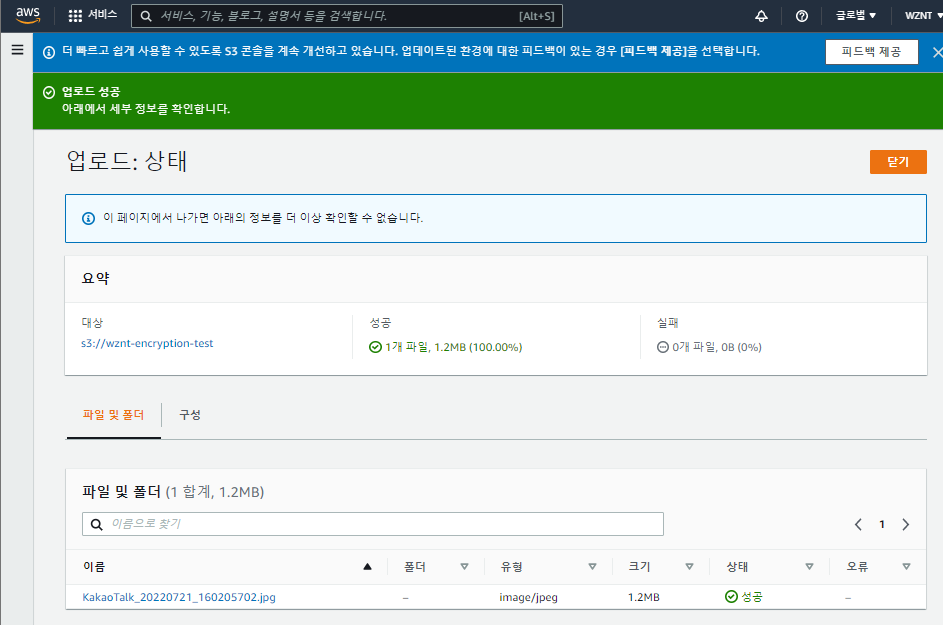
Task: Open the help question mark icon
Action: [x=802, y=16]
